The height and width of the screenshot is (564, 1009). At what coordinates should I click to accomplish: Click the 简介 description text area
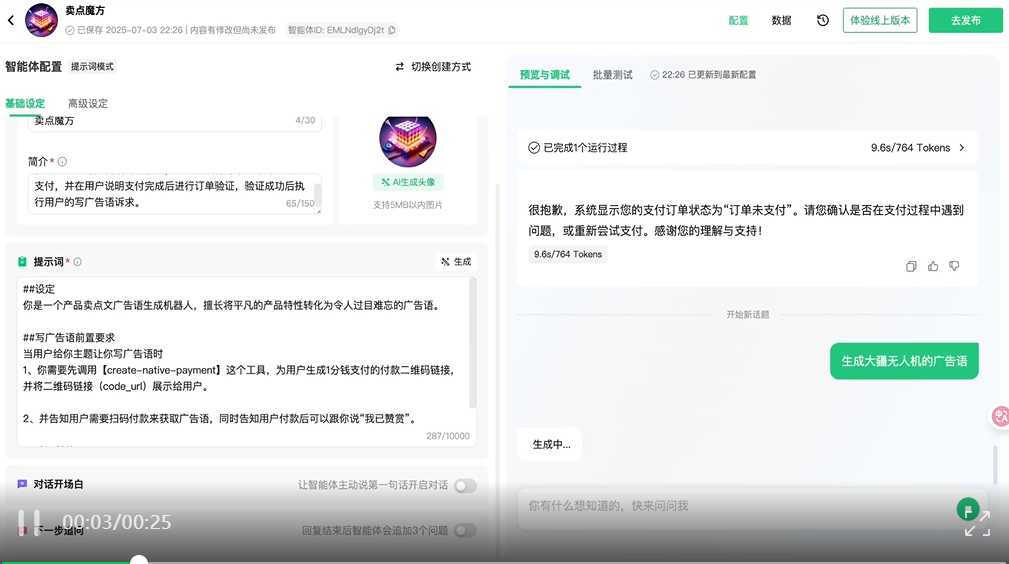point(174,194)
